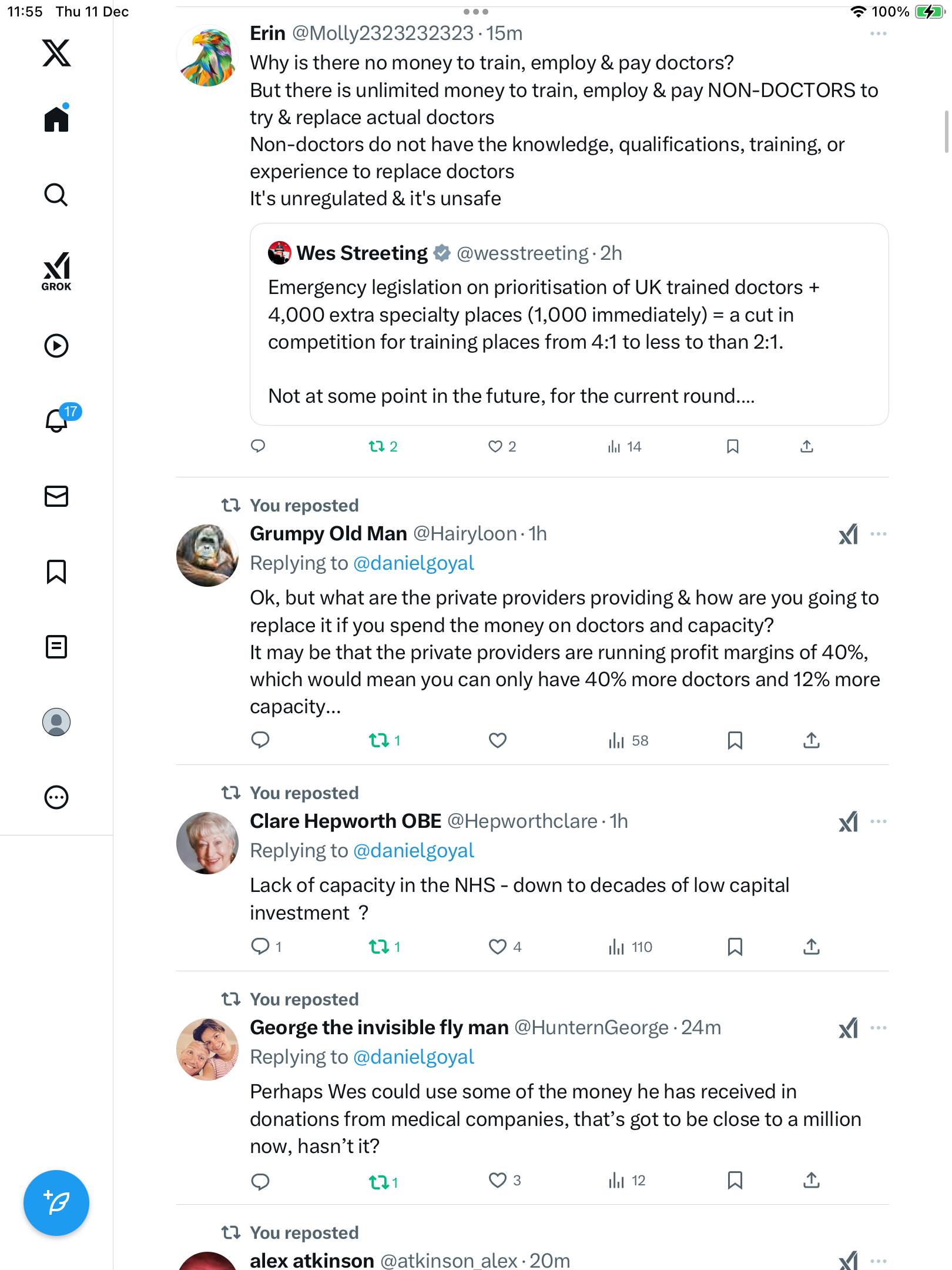
Task: Open Messages envelope in sidebar
Action: click(x=56, y=496)
